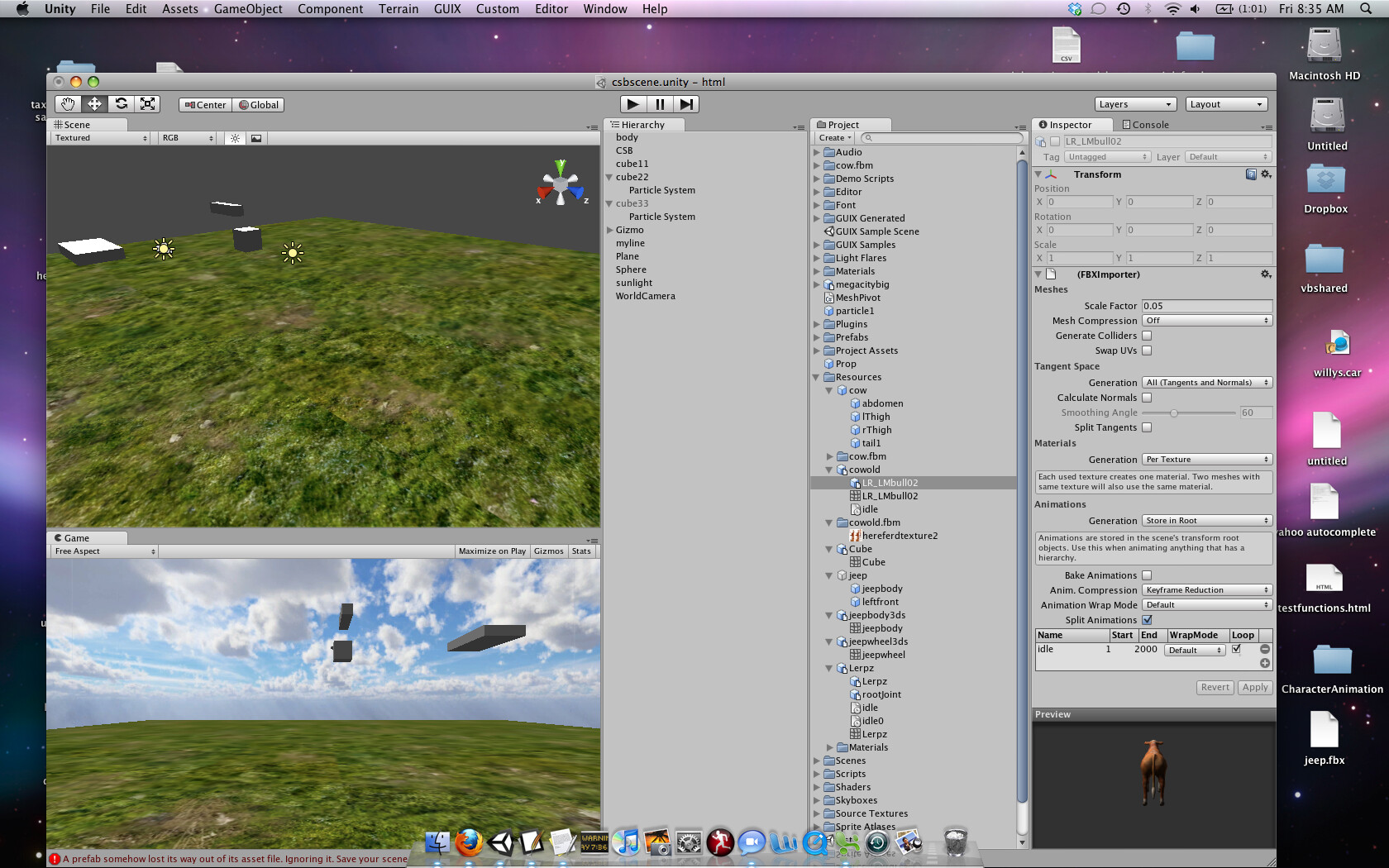1389x868 pixels.
Task: Open the scene view lighting toggle icon
Action: pyautogui.click(x=234, y=138)
